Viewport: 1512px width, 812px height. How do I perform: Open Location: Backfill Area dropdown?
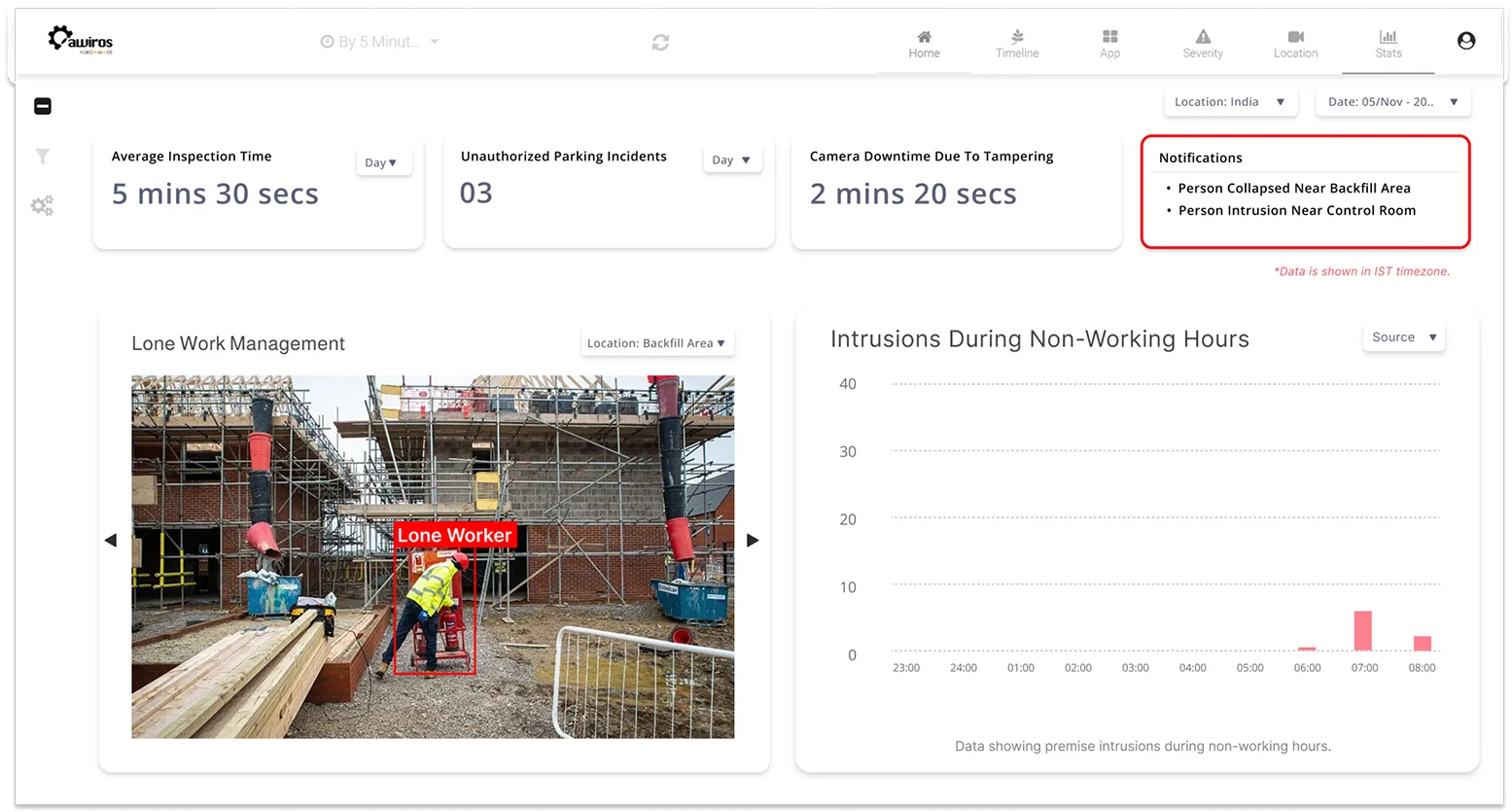point(657,343)
